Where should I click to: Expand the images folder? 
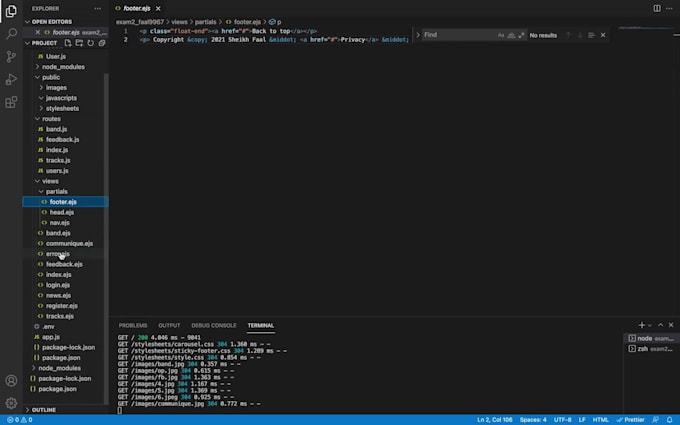coord(56,88)
